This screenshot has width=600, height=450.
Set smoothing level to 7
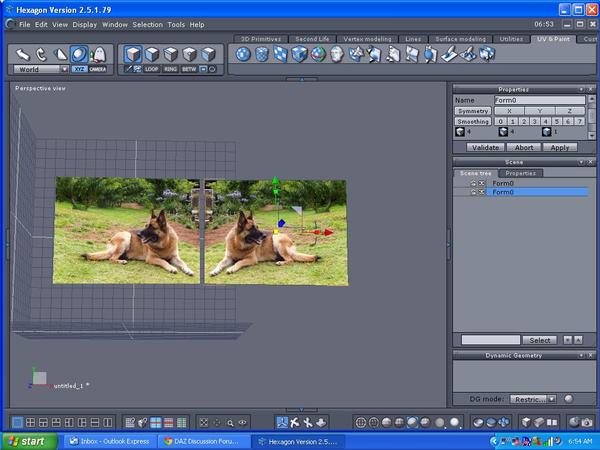(580, 121)
